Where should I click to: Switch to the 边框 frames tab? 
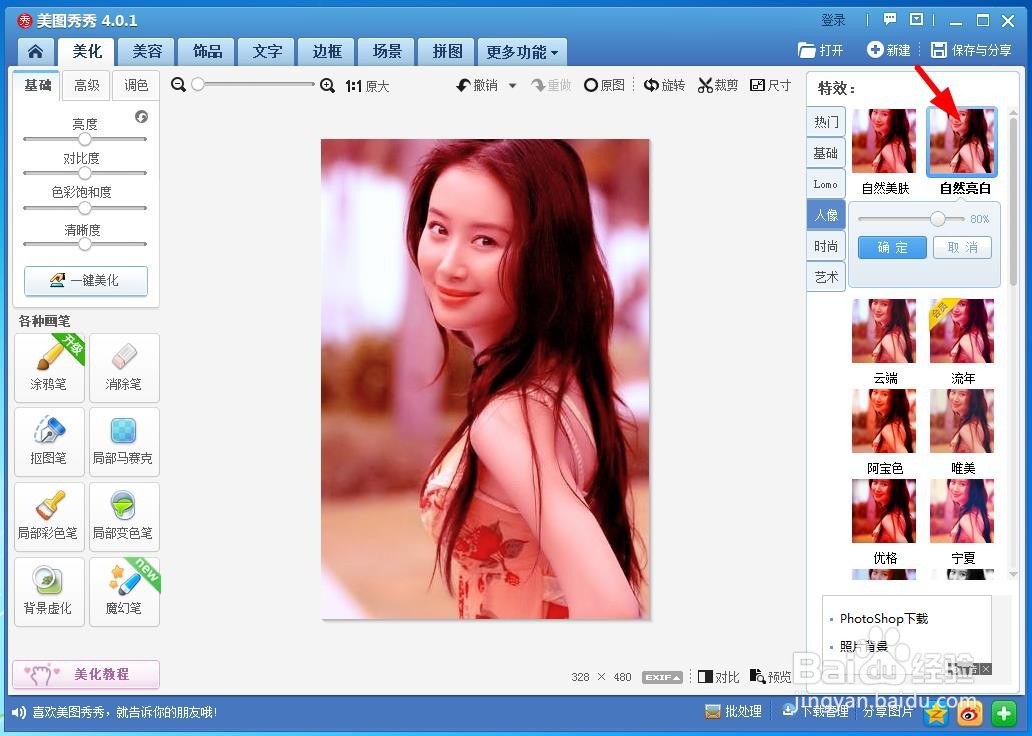(327, 51)
